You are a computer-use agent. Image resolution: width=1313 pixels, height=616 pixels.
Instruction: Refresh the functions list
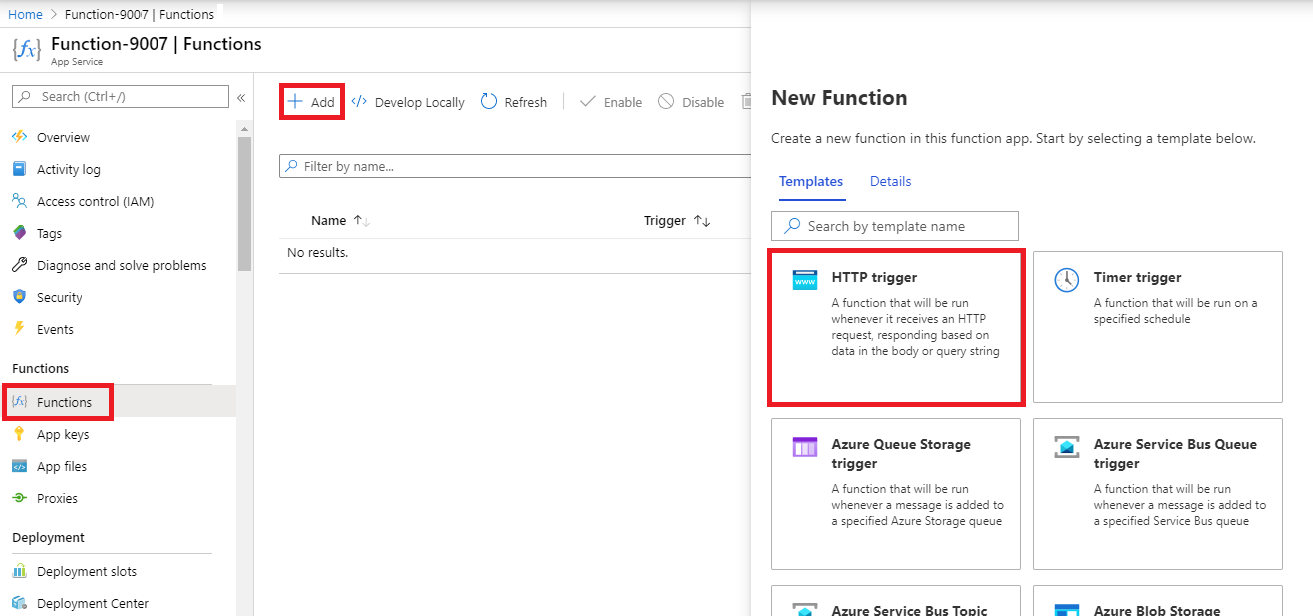[x=513, y=101]
